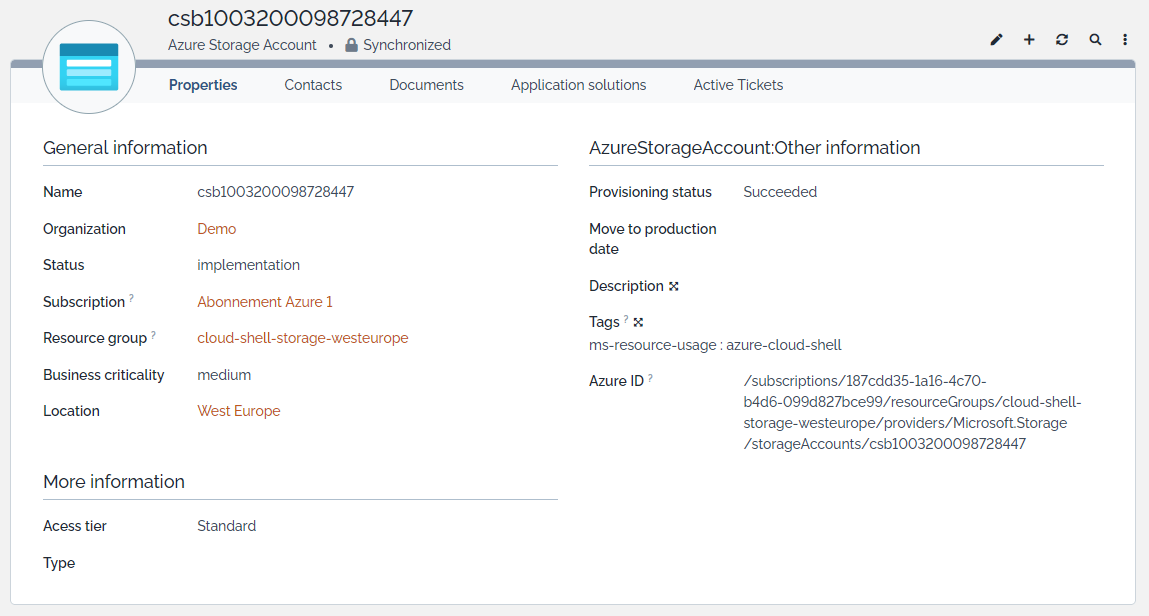Click the pencil edit icon

click(996, 40)
